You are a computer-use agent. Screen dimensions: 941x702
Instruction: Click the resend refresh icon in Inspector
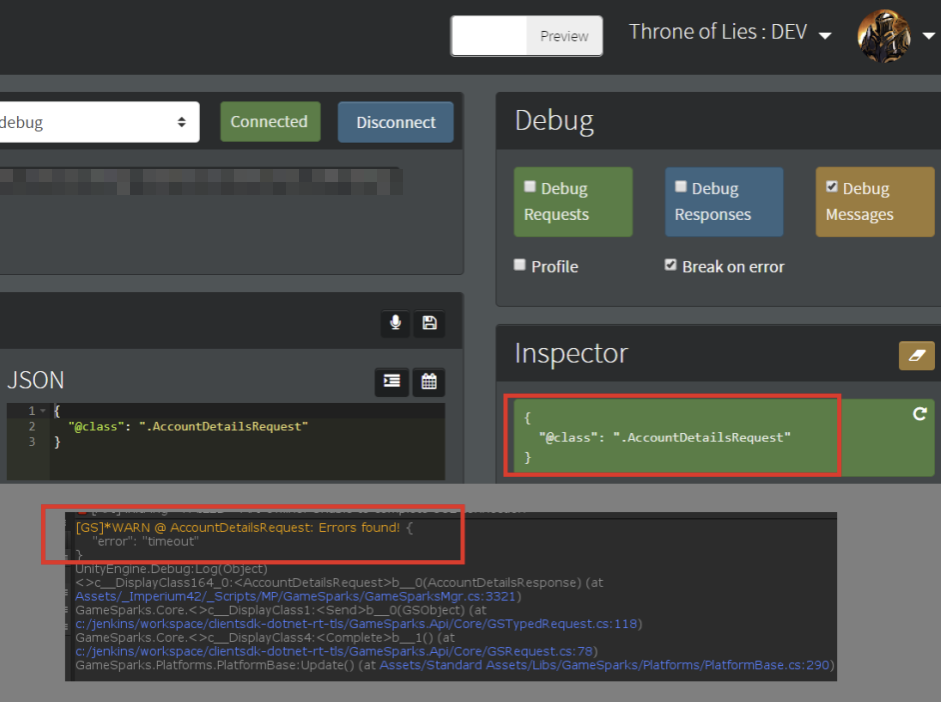(x=919, y=414)
